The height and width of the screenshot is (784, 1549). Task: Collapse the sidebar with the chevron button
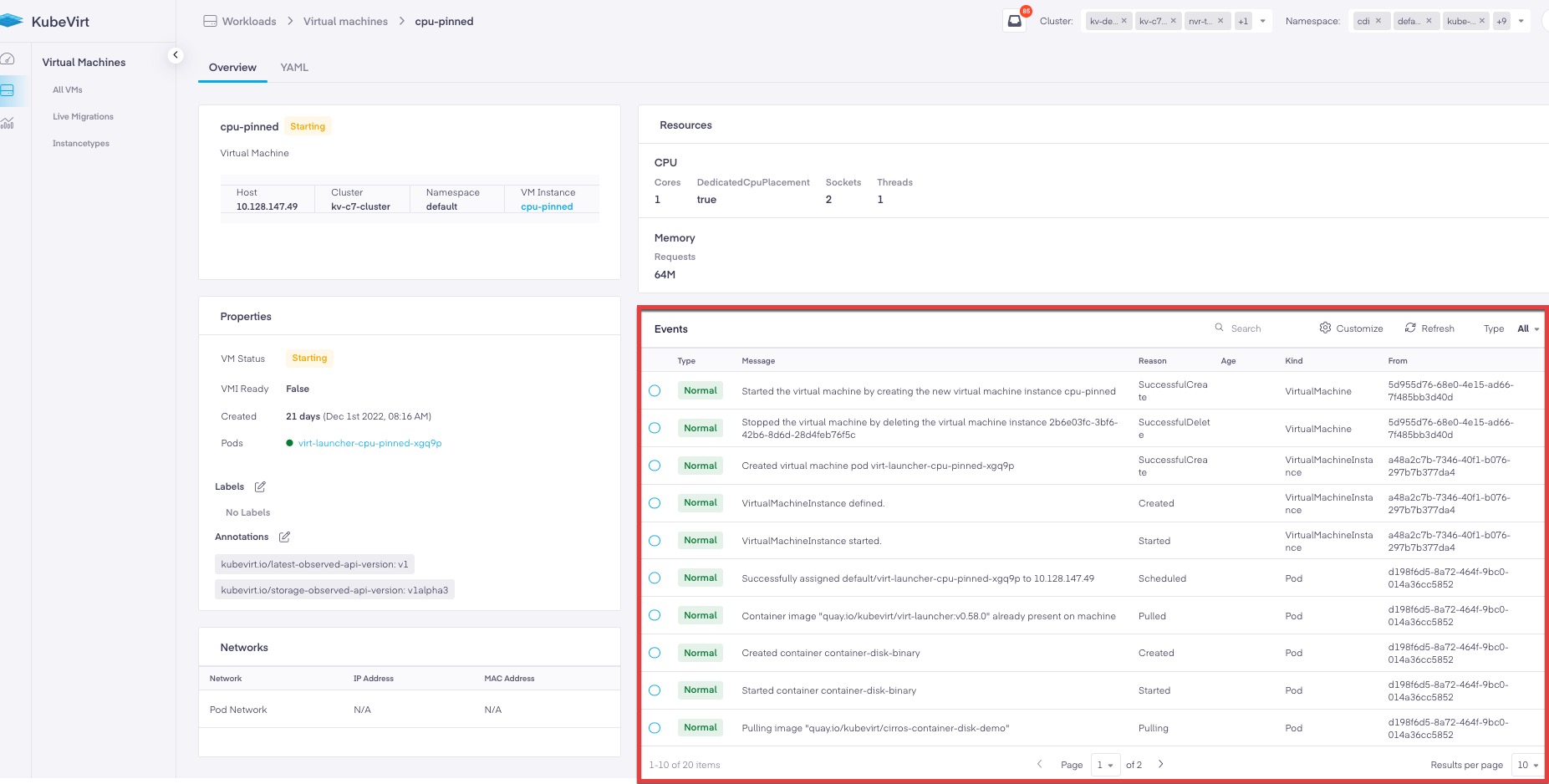point(175,55)
